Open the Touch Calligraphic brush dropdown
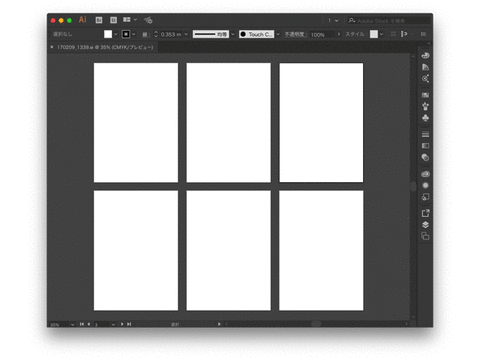Image resolution: width=480 pixels, height=360 pixels. point(278,34)
